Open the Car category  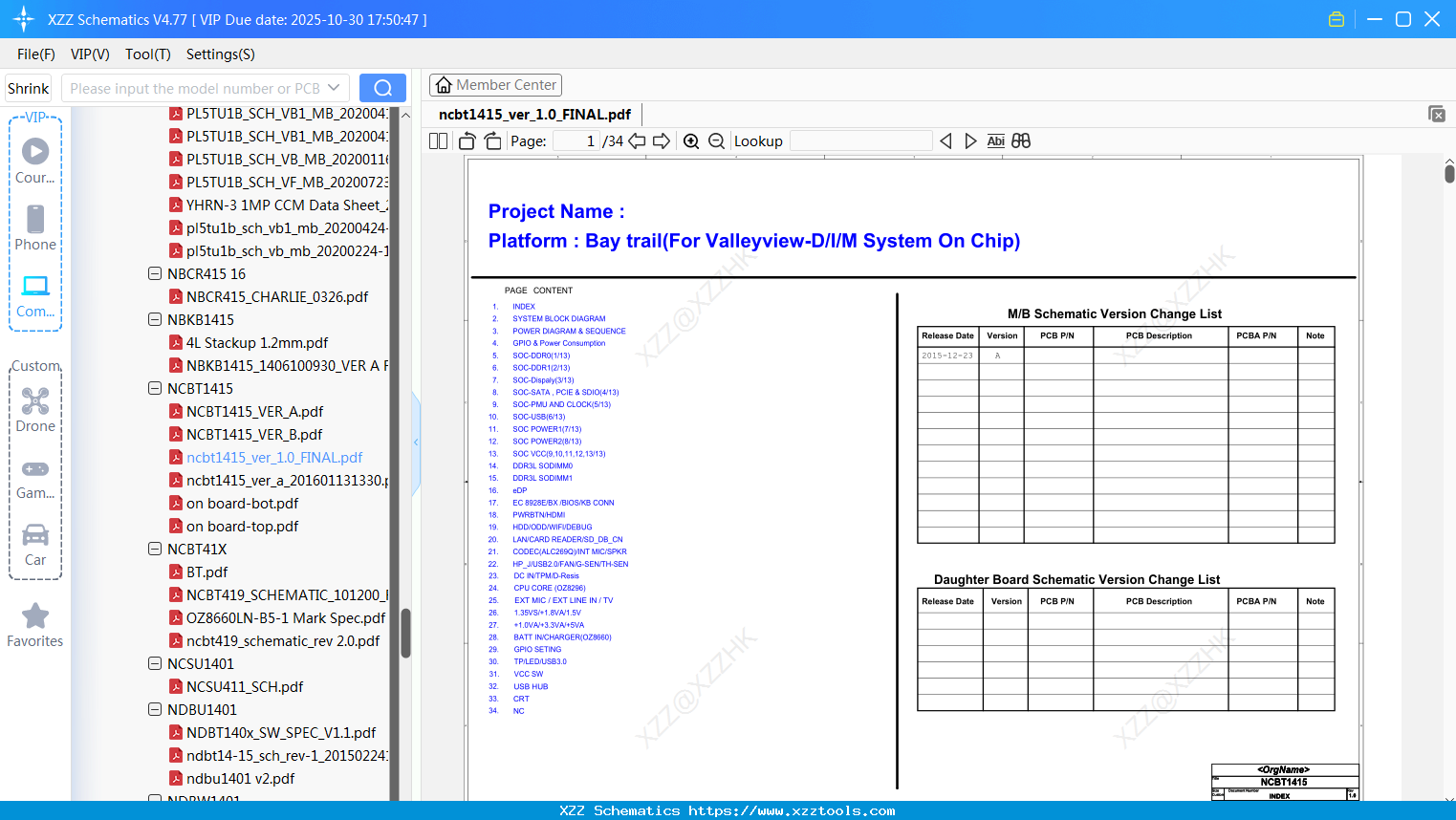(35, 544)
